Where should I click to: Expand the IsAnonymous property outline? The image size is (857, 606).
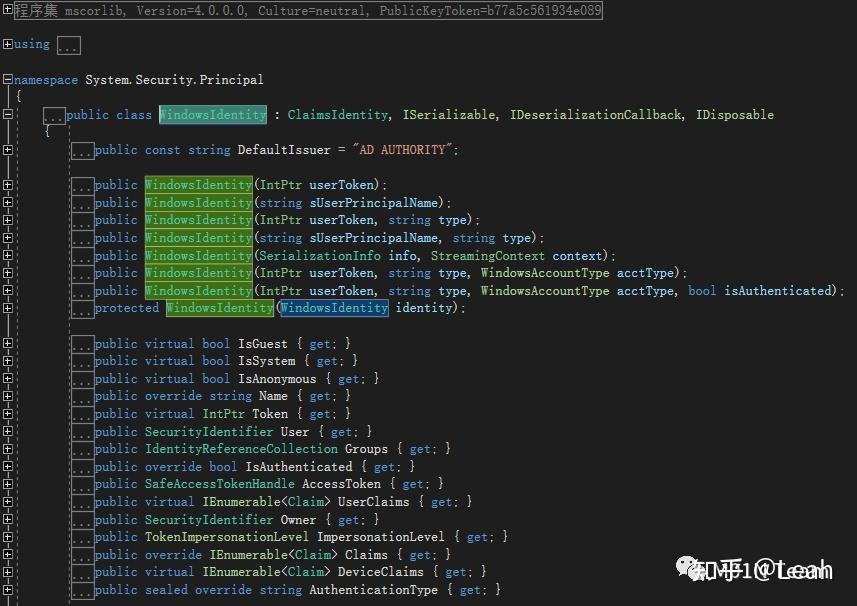[7, 378]
